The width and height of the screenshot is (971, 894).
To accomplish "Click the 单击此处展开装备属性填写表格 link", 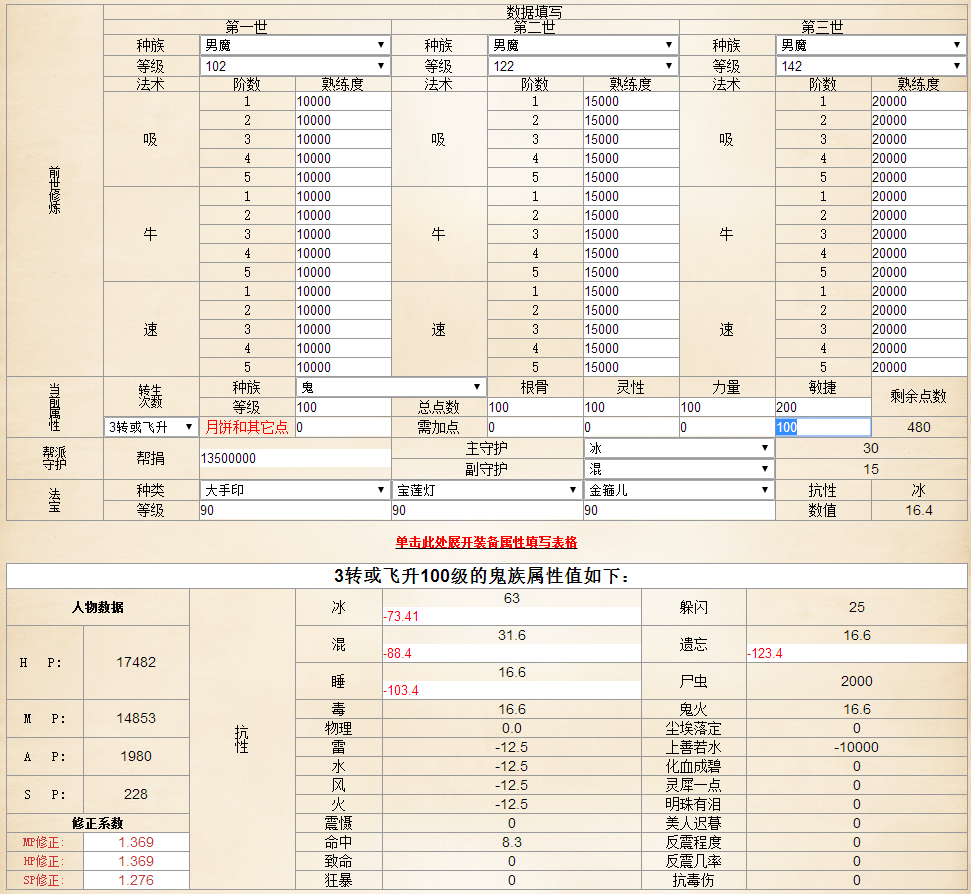I will [x=486, y=542].
